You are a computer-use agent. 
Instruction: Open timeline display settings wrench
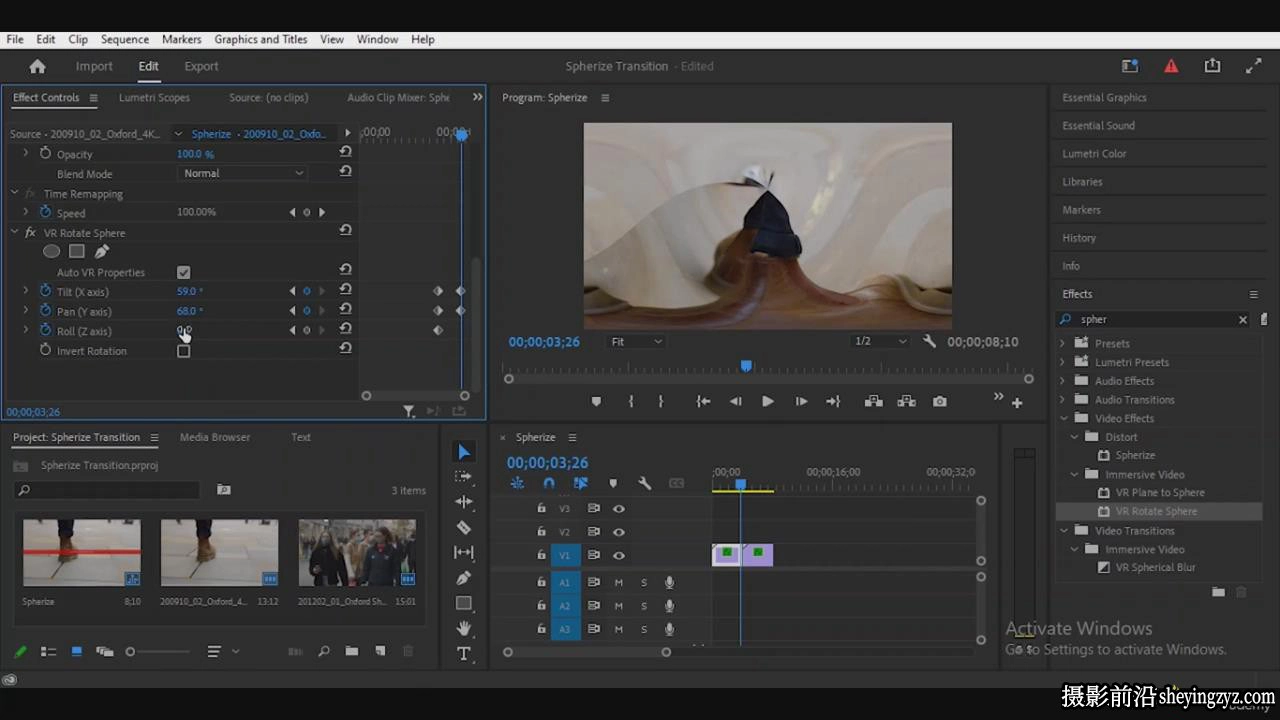click(x=644, y=483)
